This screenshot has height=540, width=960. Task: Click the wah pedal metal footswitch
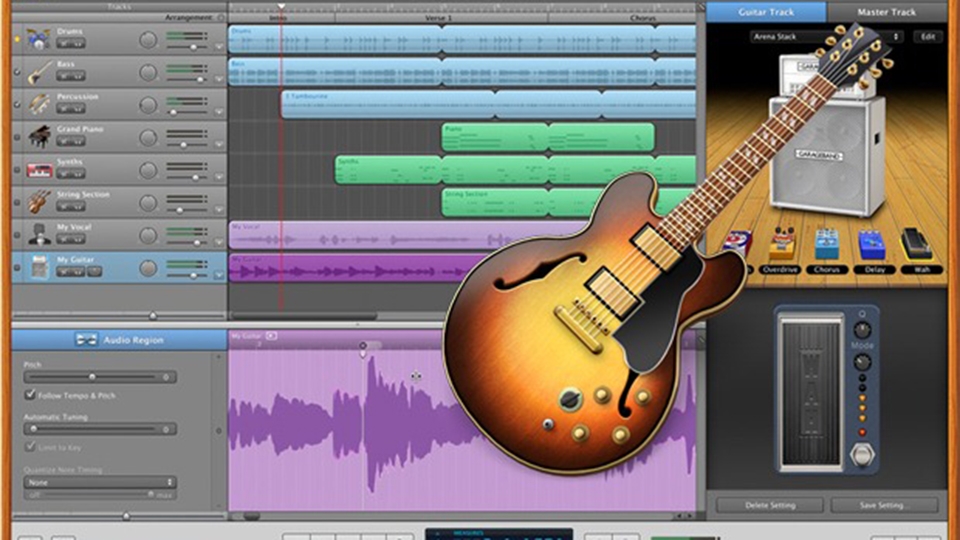pyautogui.click(x=862, y=456)
